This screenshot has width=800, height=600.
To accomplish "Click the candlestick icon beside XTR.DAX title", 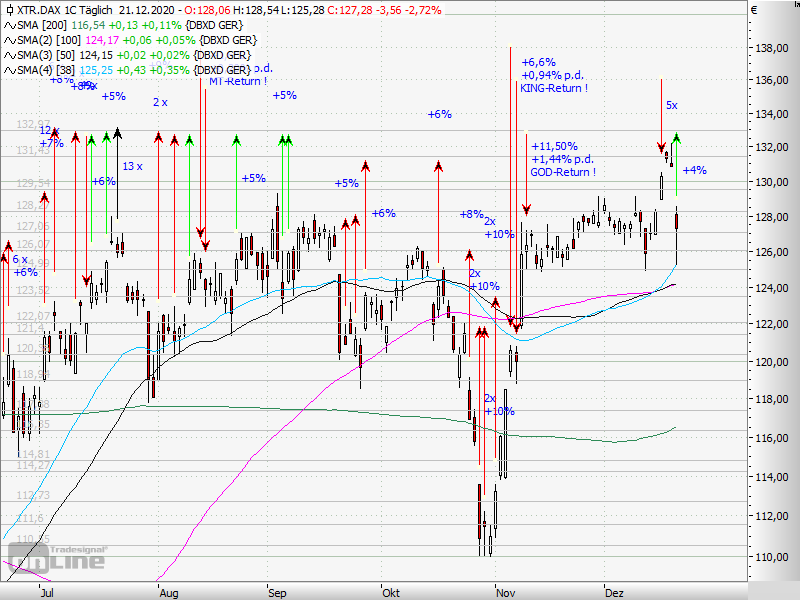I will click(x=9, y=10).
